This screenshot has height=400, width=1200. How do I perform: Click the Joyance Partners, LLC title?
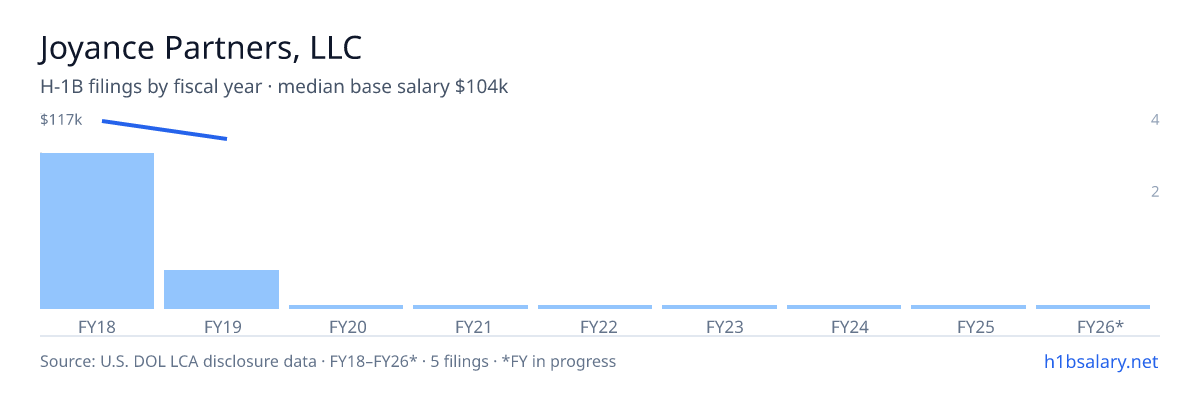pos(200,48)
